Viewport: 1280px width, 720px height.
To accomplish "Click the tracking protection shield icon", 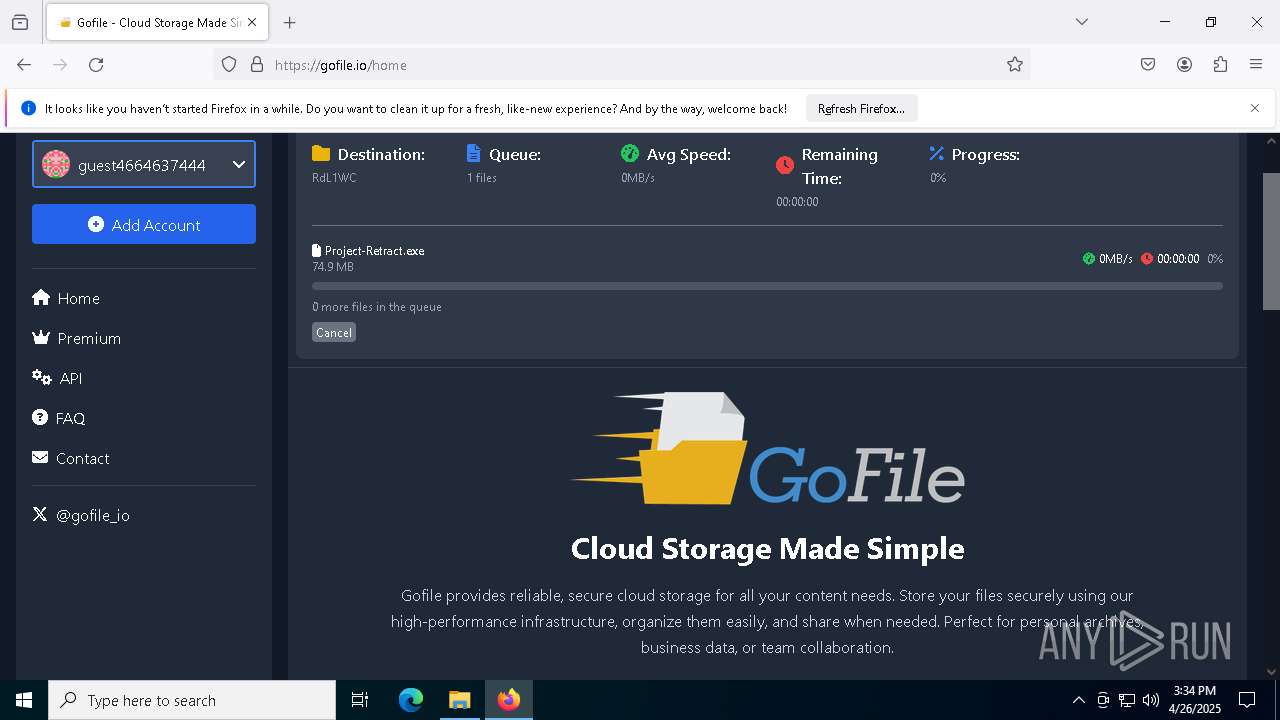I will click(229, 65).
